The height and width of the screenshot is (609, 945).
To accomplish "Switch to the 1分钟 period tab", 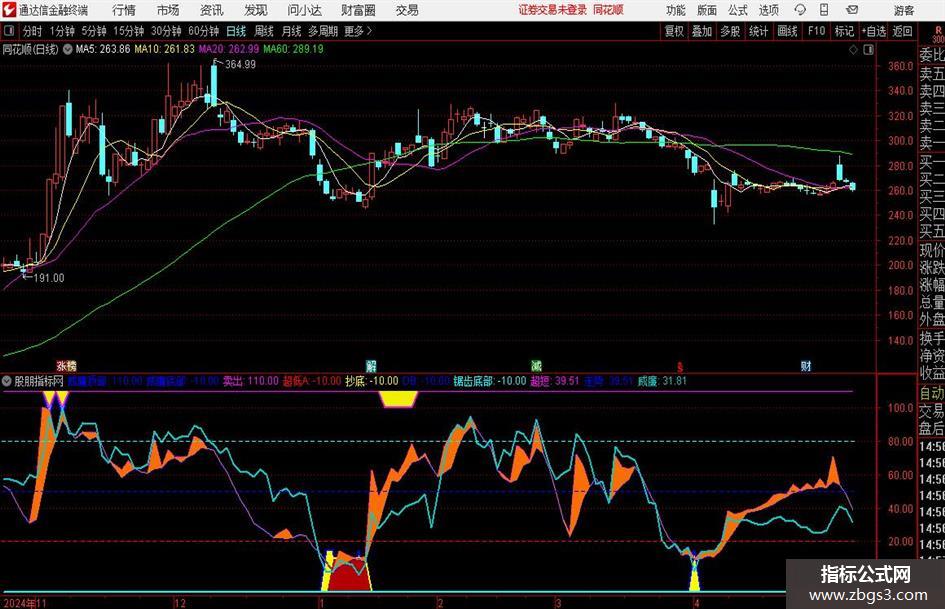I will (62, 31).
